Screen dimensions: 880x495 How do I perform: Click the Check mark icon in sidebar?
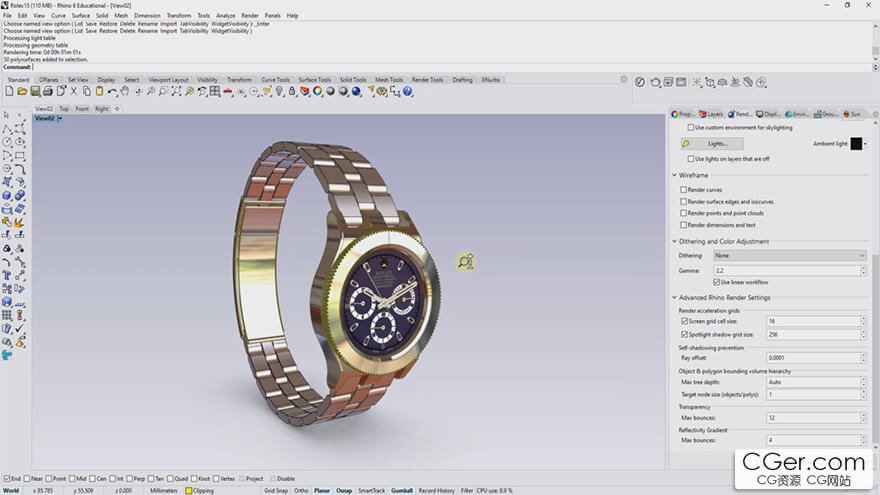pos(20,328)
